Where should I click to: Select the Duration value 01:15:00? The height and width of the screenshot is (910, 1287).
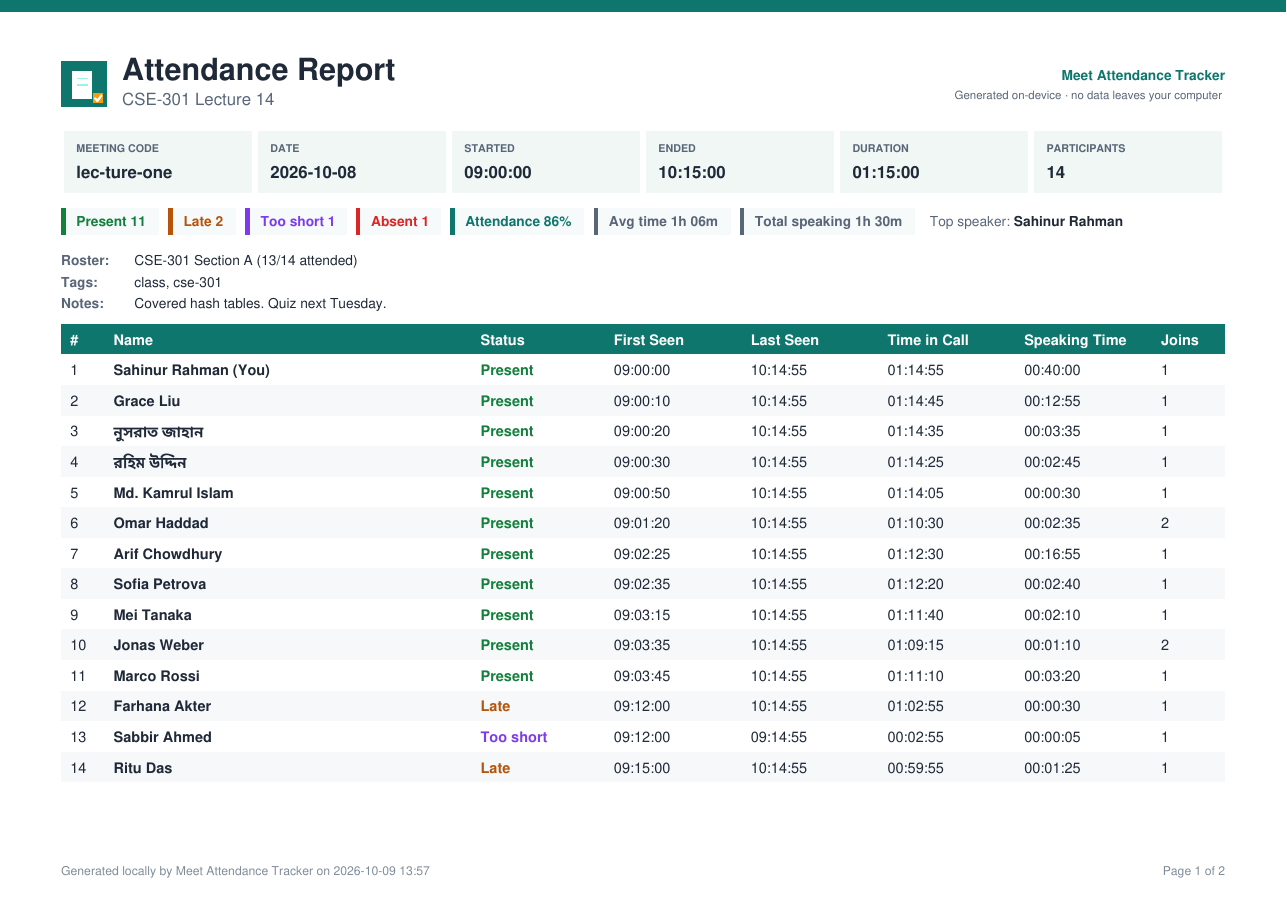tap(886, 172)
